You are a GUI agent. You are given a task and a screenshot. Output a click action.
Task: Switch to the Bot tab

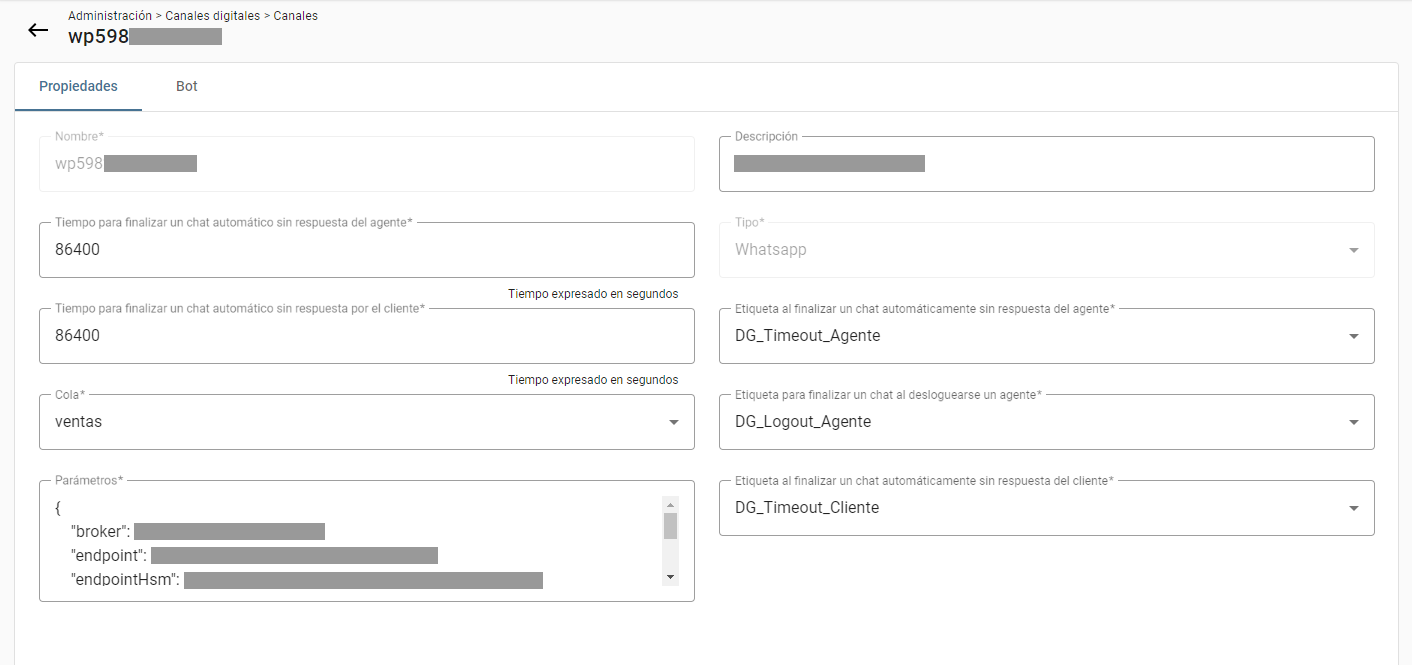(x=187, y=86)
